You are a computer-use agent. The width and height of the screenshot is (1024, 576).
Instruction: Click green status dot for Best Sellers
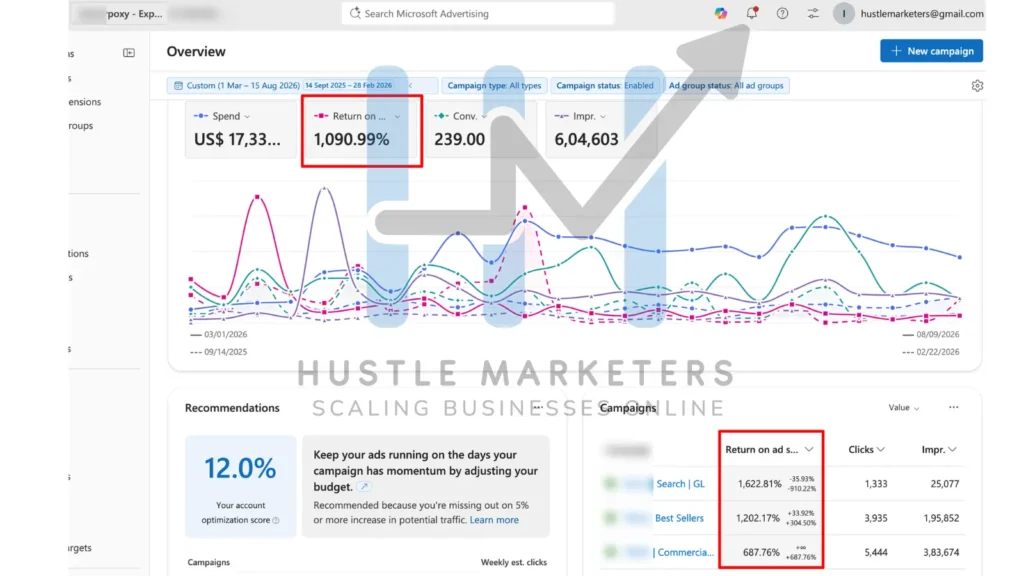[x=610, y=518]
